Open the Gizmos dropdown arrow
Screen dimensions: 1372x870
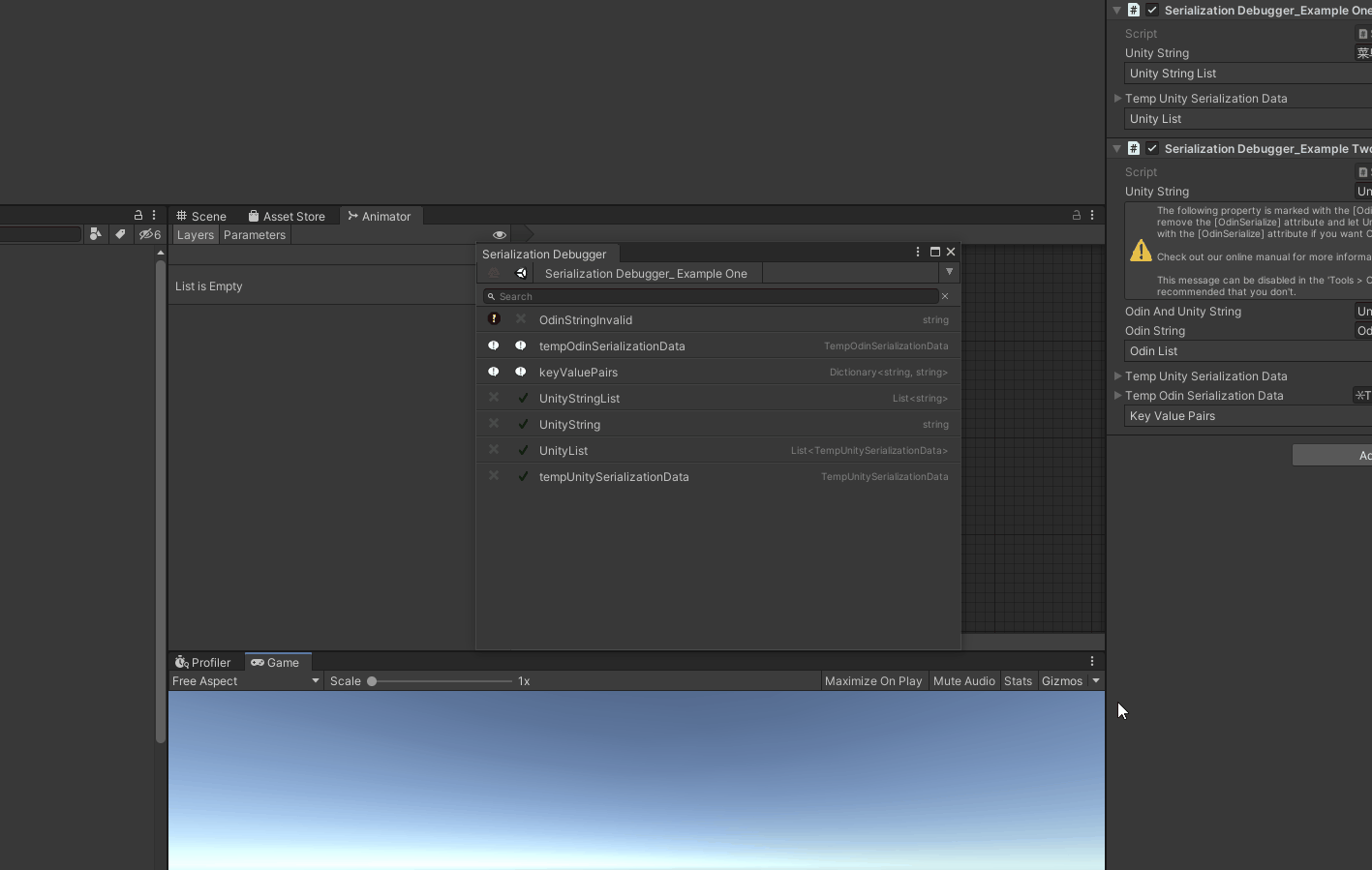1096,681
